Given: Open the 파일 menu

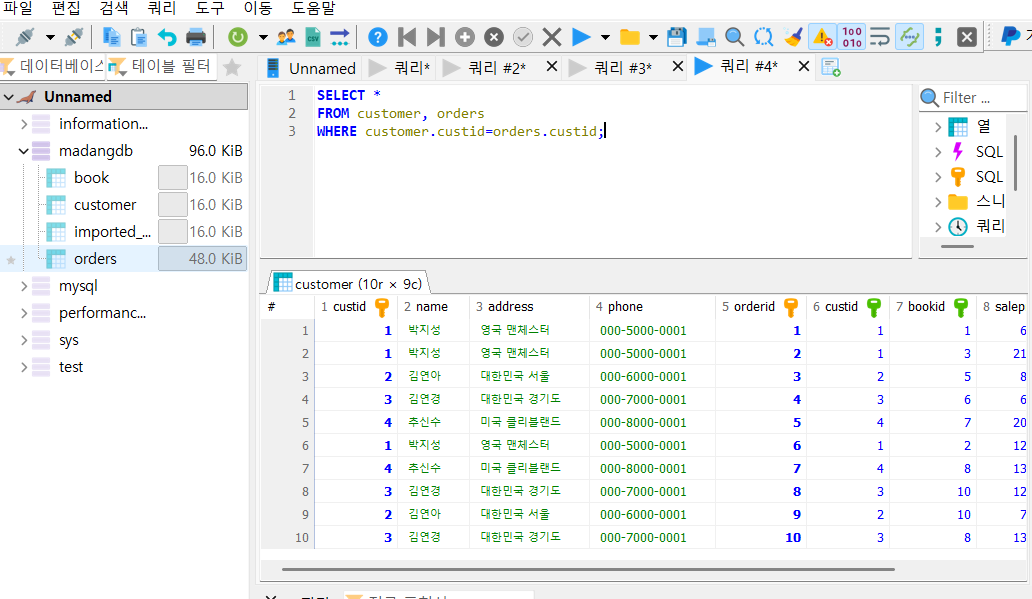Looking at the screenshot, I should click(x=18, y=8).
